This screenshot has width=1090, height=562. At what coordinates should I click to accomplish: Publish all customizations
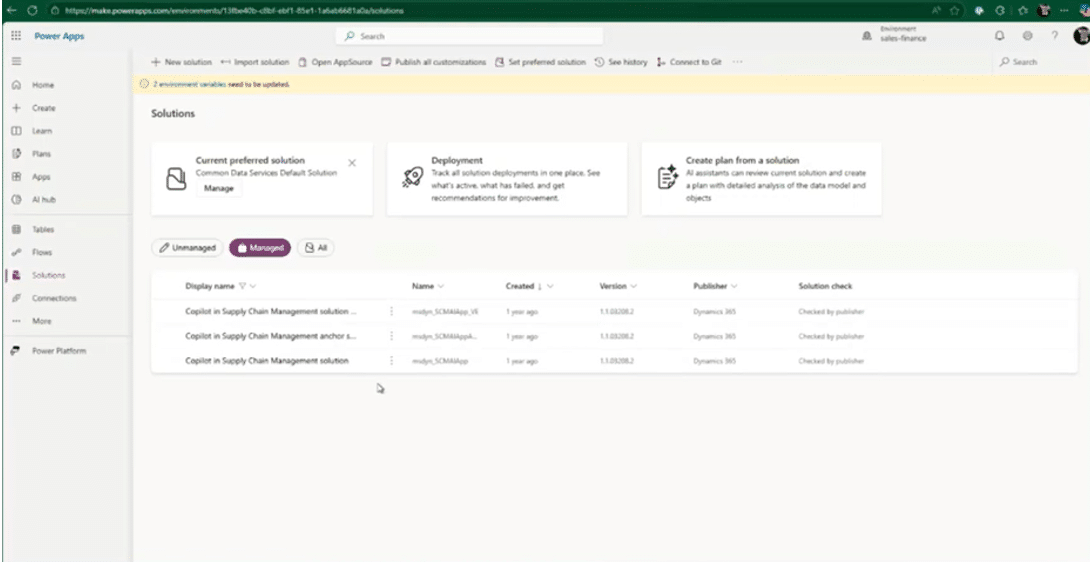(434, 62)
